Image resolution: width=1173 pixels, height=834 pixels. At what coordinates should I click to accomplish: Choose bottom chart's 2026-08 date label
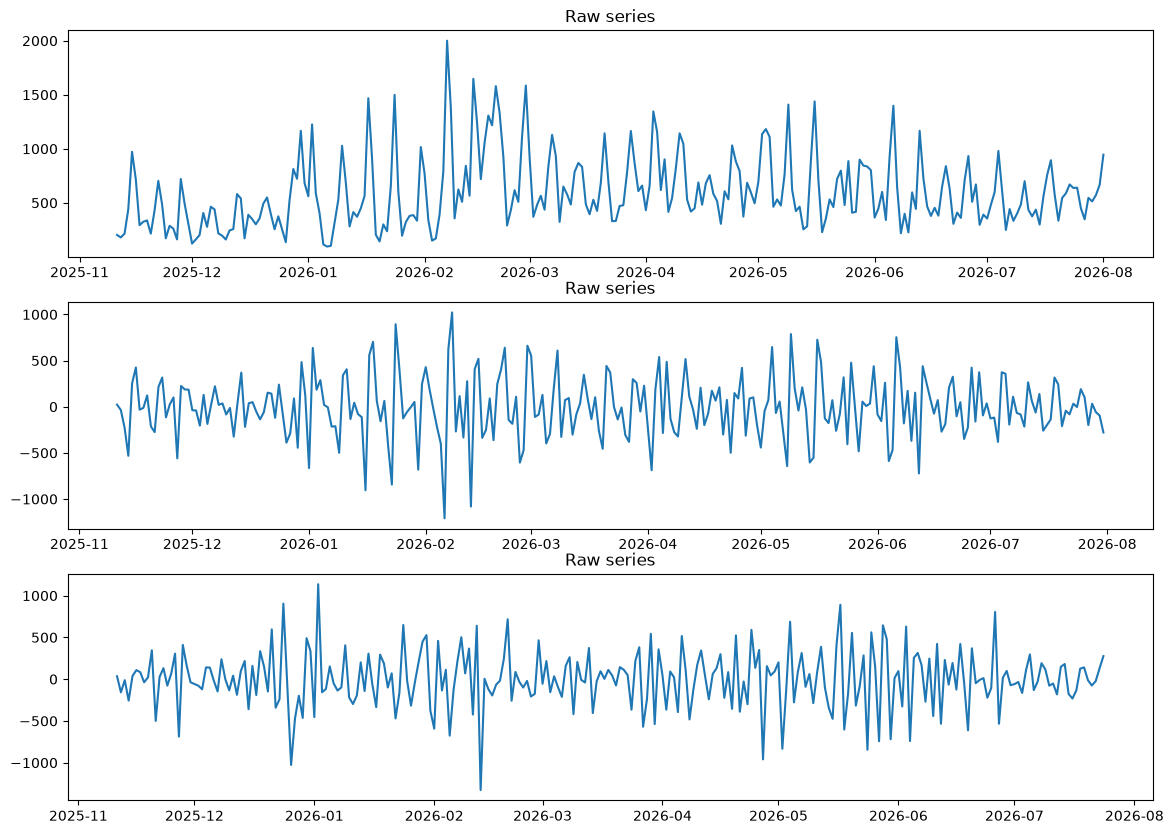point(1134,816)
